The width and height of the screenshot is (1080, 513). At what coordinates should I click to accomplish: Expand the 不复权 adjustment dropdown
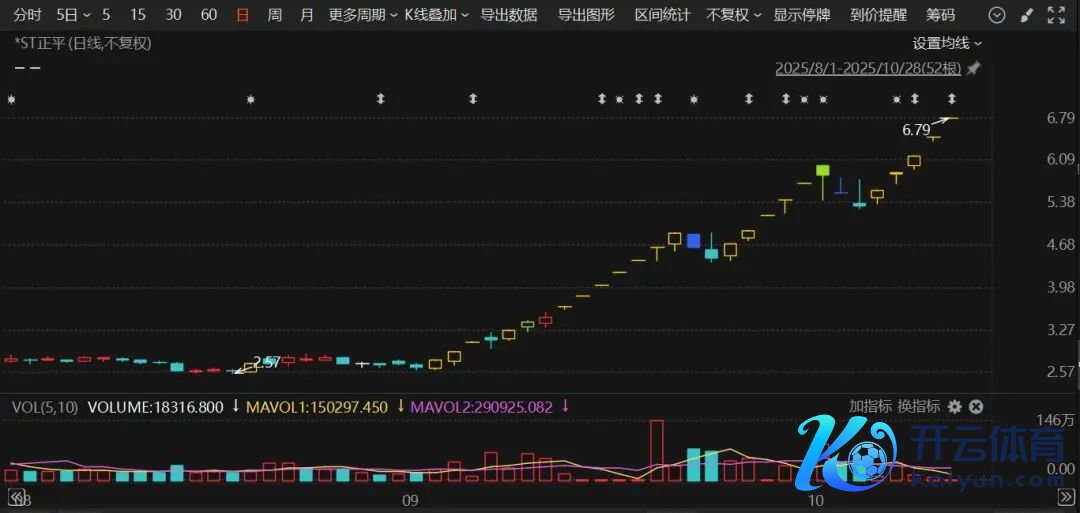click(x=733, y=15)
